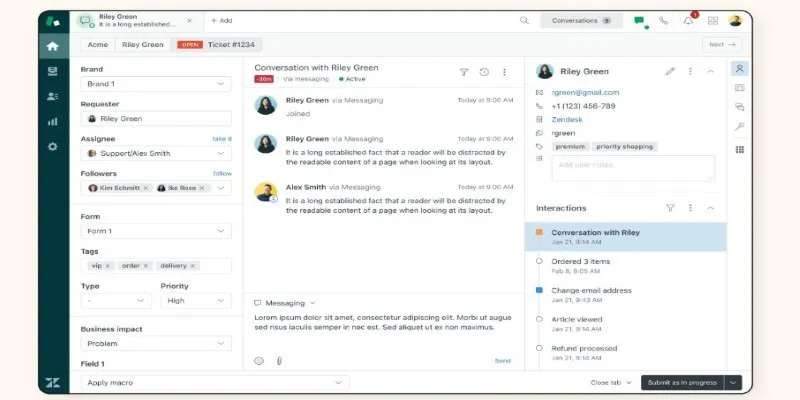Show user context panel icon
The image size is (800, 400).
(739, 68)
